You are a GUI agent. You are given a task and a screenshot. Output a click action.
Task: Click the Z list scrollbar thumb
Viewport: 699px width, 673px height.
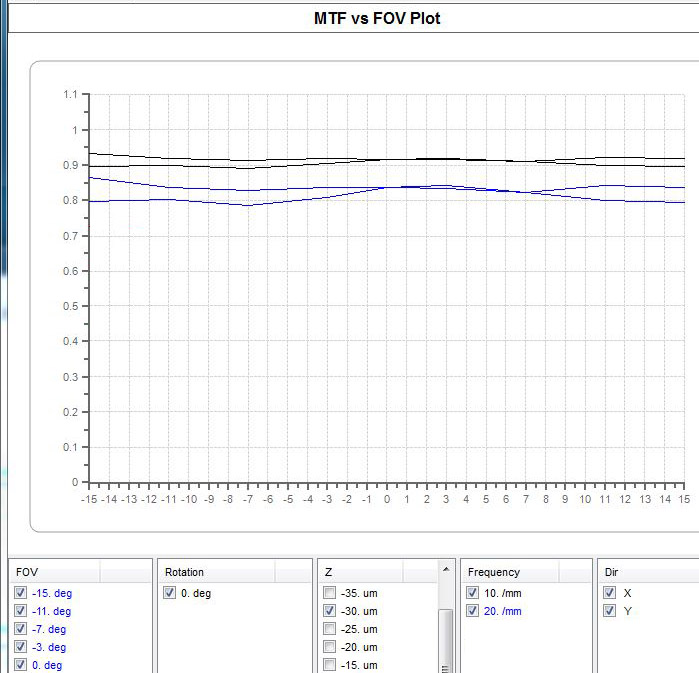click(x=446, y=640)
